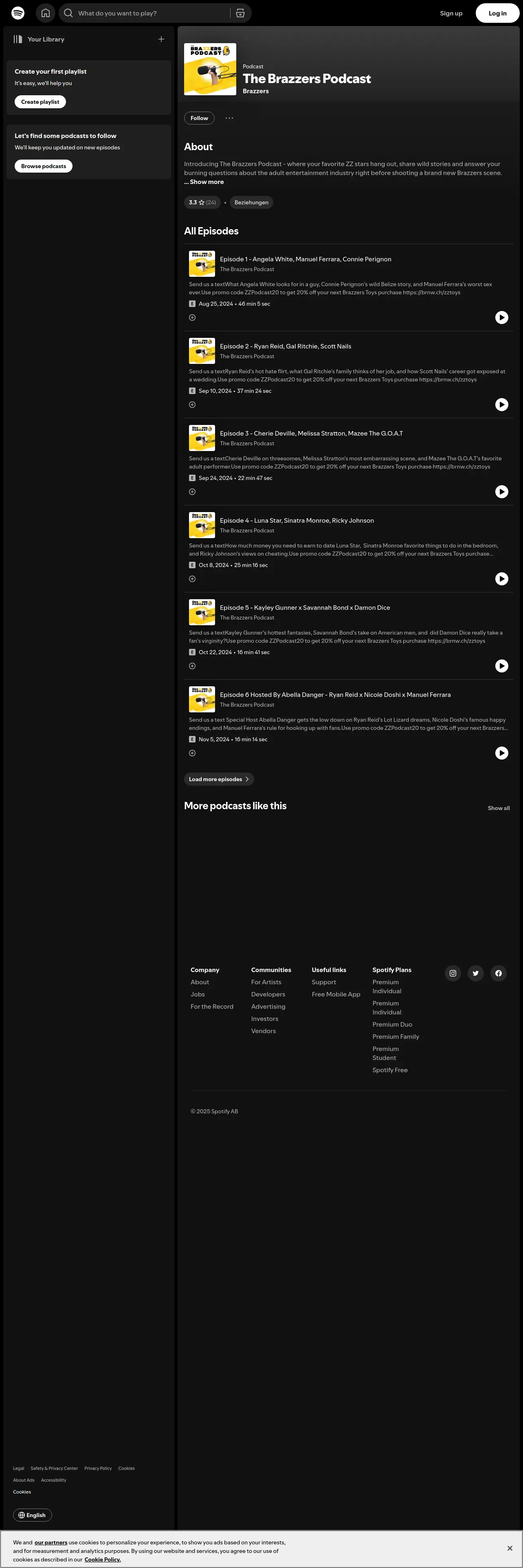
Task: Open Privacy Policy sidebar link
Action: pyautogui.click(x=98, y=1468)
